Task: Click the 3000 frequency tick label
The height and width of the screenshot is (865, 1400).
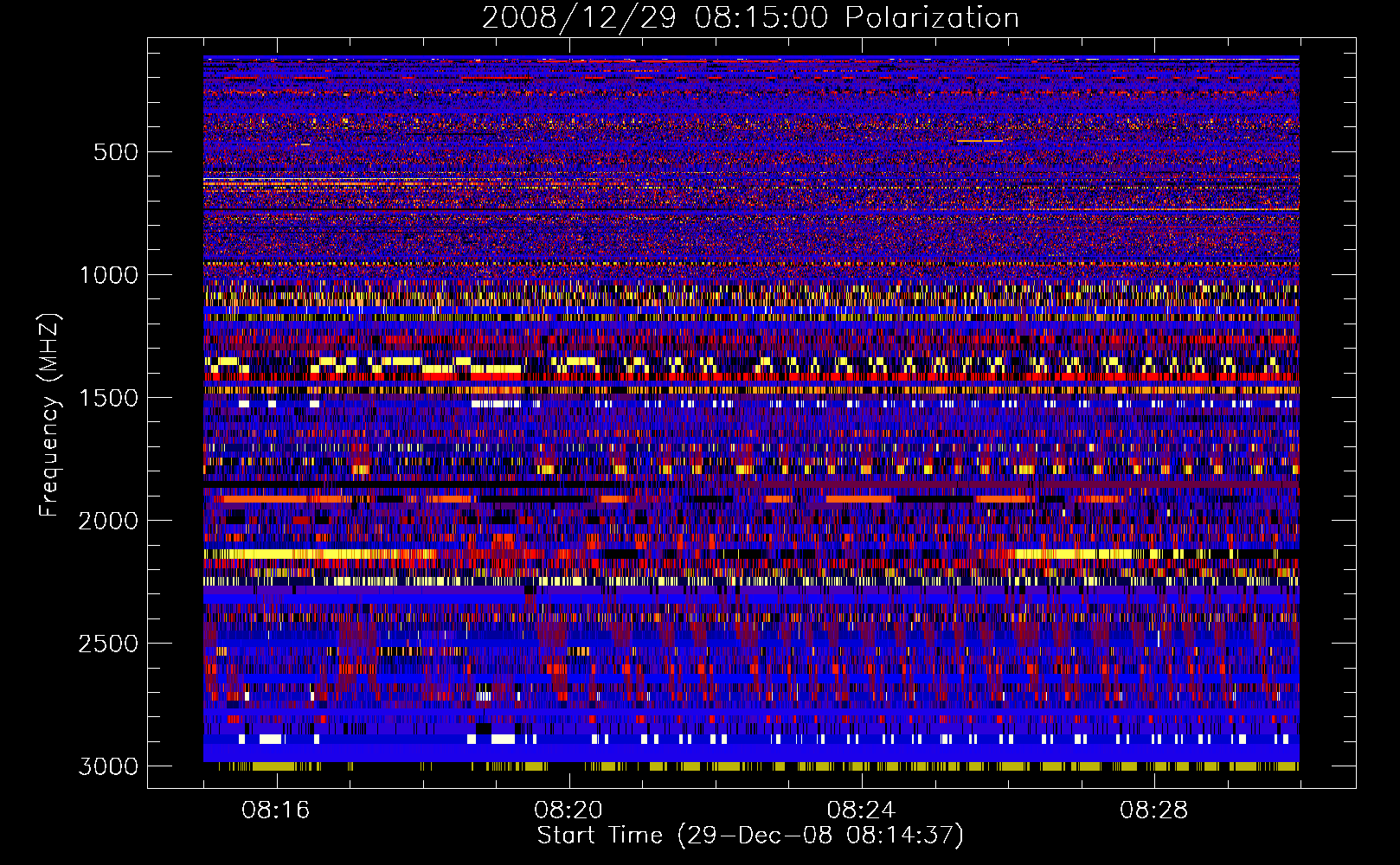Action: click(108, 766)
